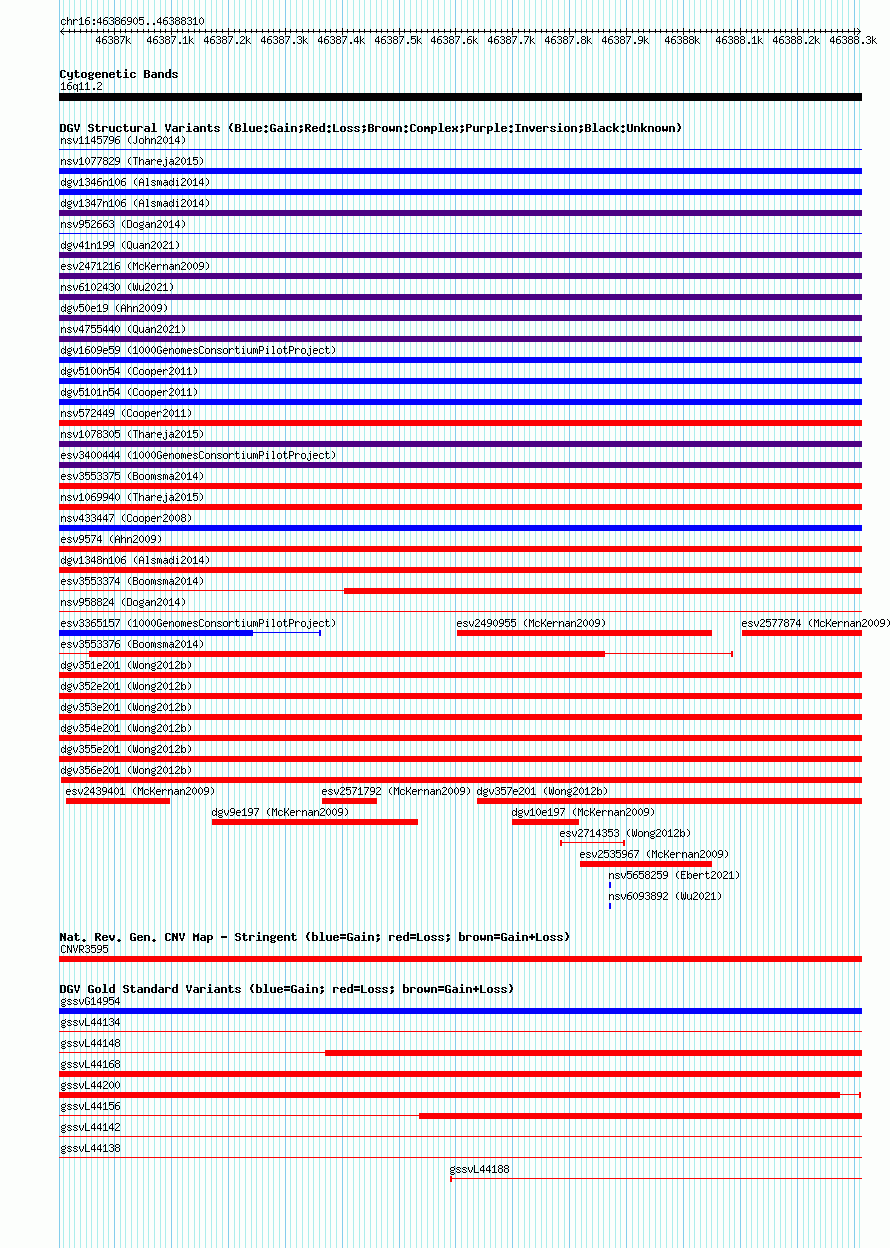
Task: Open dgv1347n106 (Alsmadi2014) variant entry
Action: (135, 204)
